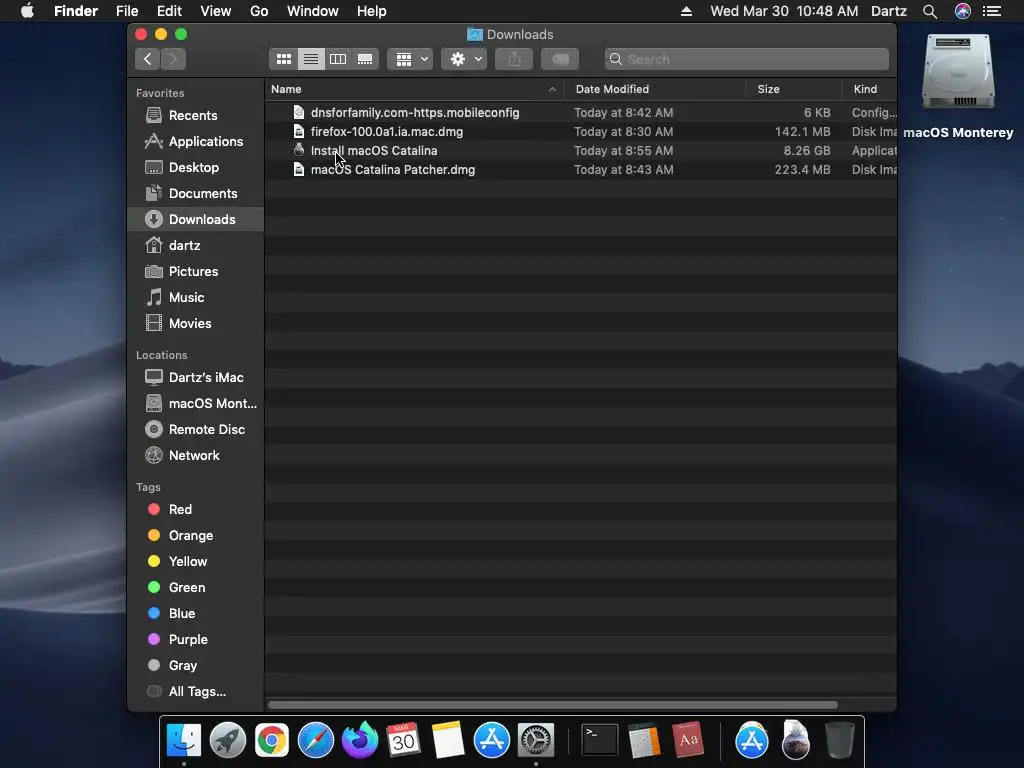Viewport: 1024px width, 768px height.
Task: Go forward with the Forward arrow
Action: pos(173,59)
